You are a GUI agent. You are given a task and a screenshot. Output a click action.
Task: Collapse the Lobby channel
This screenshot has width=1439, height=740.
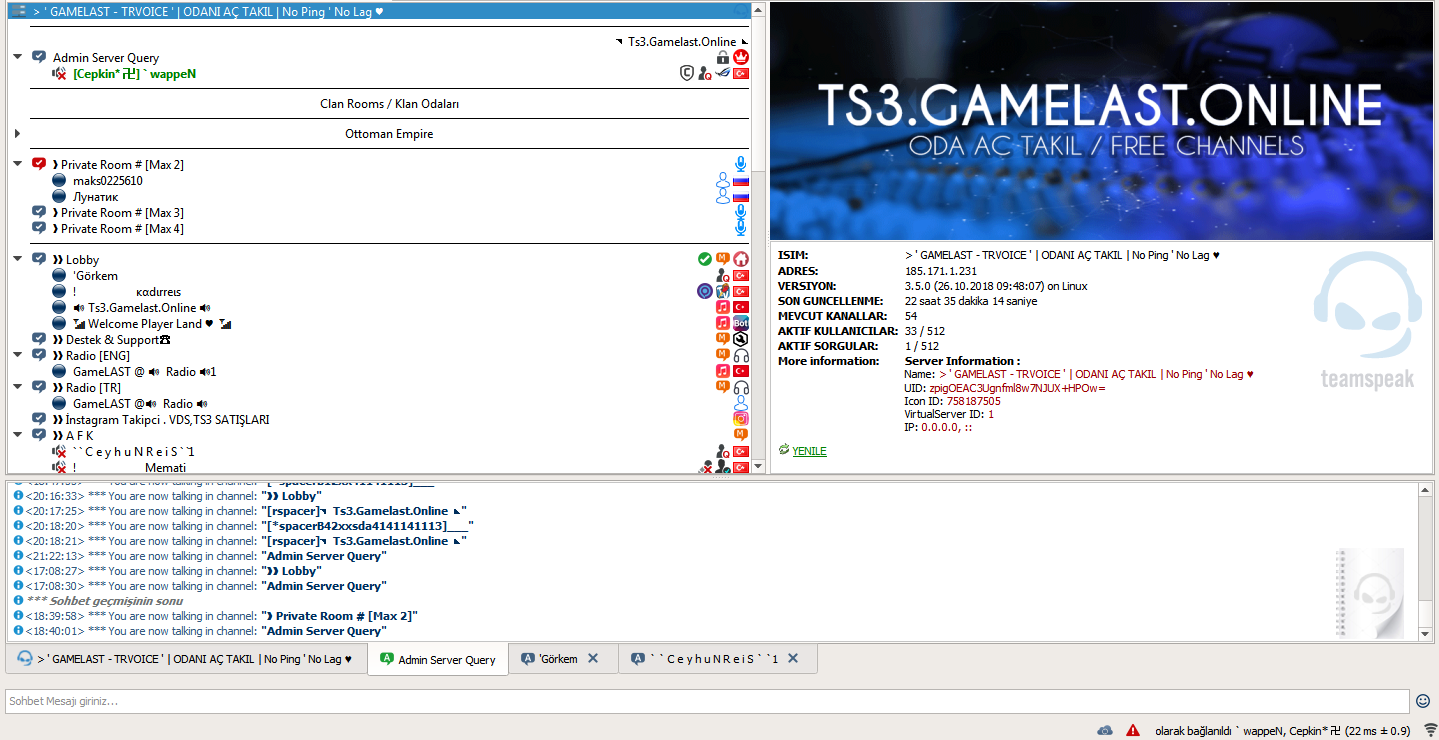pos(18,259)
